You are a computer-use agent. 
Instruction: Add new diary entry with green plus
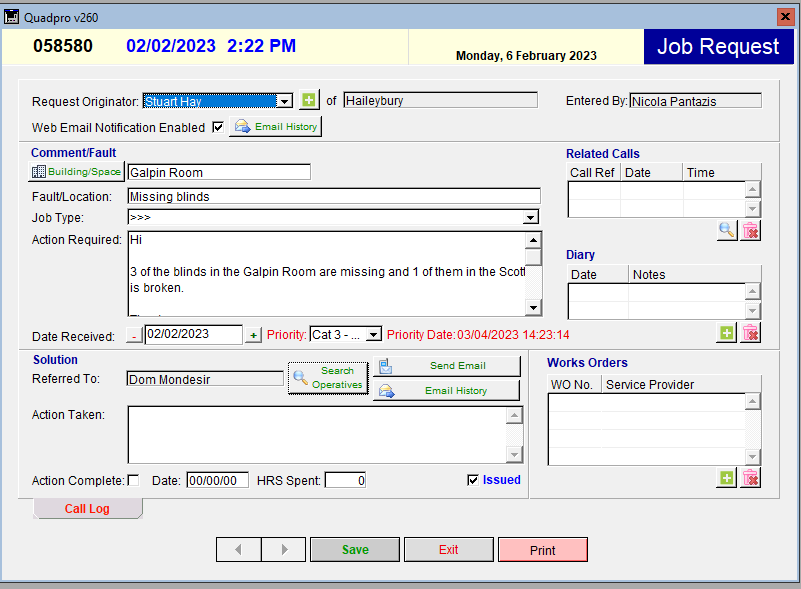click(x=727, y=333)
